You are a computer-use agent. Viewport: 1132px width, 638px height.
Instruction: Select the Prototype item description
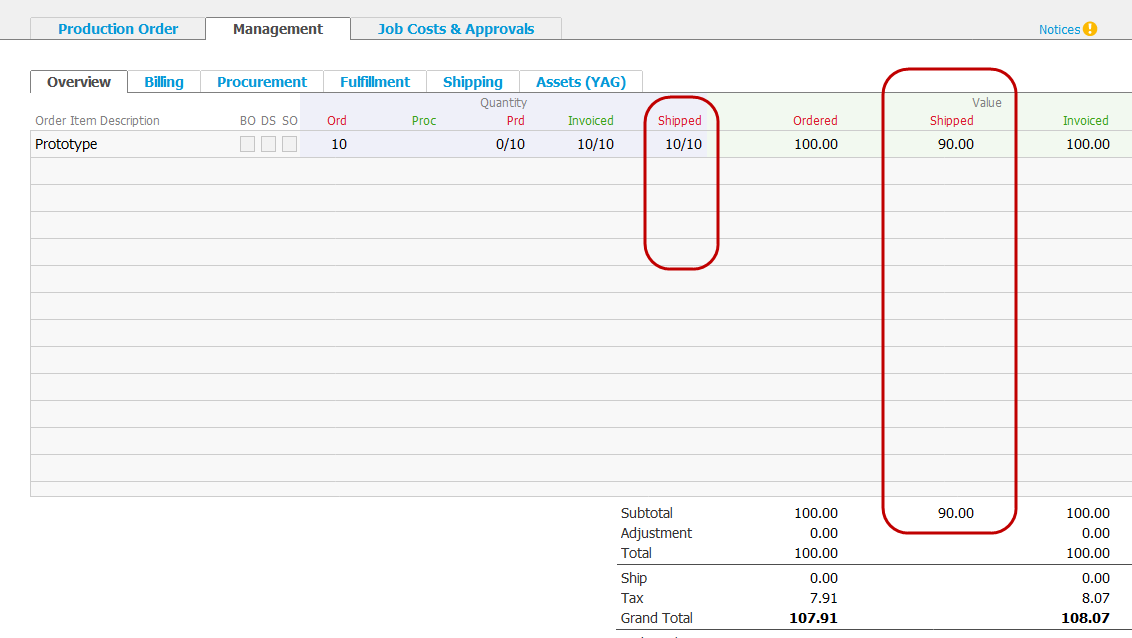(x=66, y=144)
